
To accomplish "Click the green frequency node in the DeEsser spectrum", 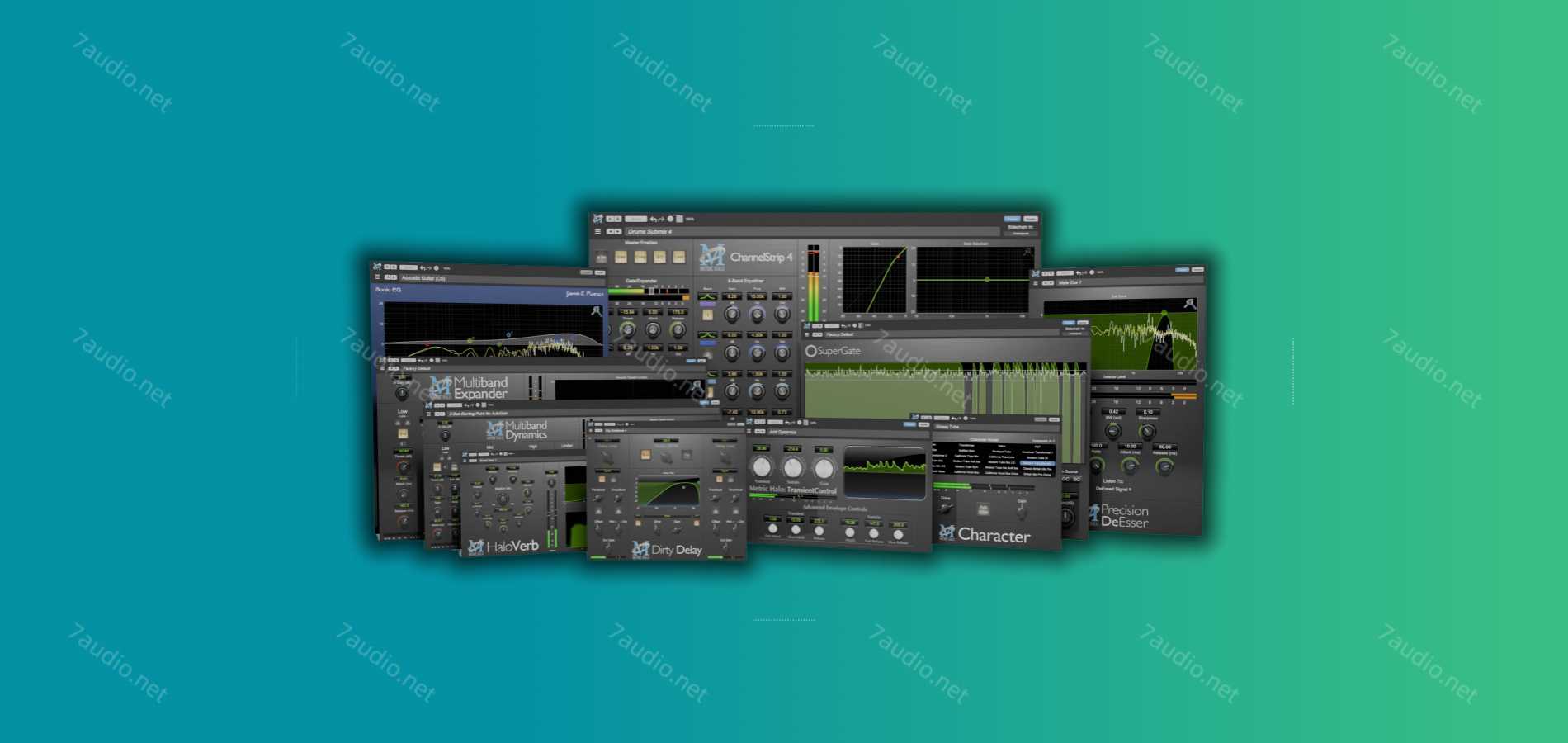I will (x=1164, y=313).
